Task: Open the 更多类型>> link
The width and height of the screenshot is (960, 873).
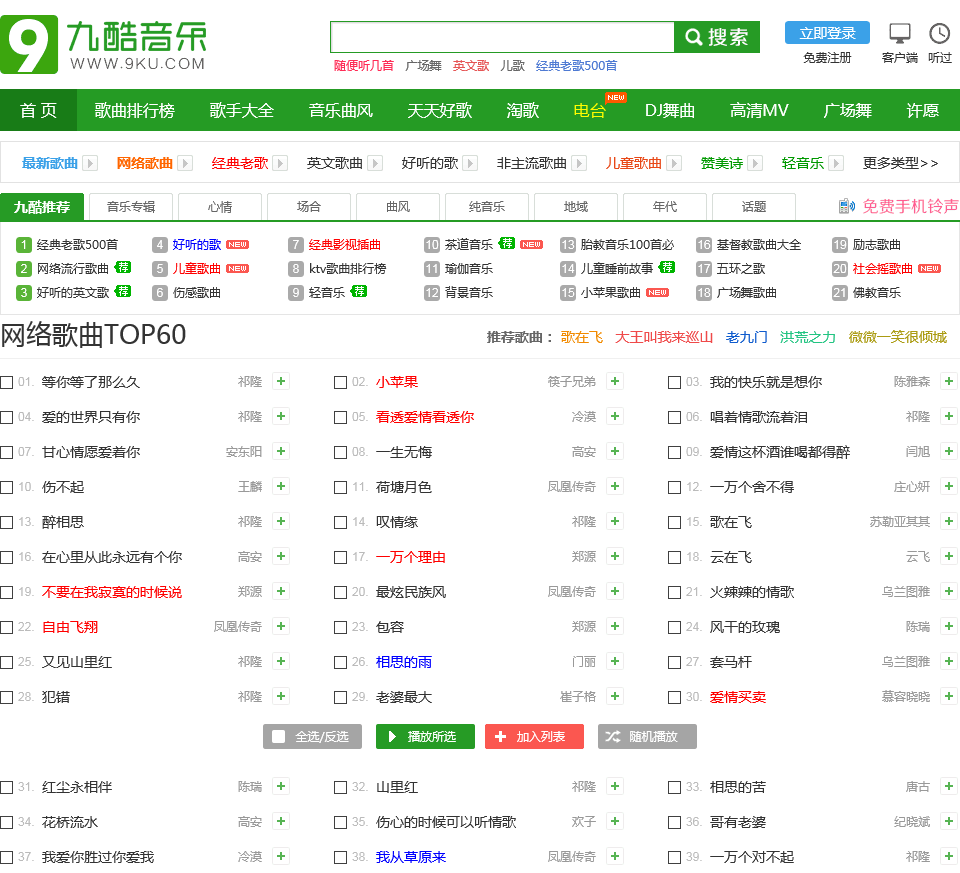Action: [x=900, y=163]
